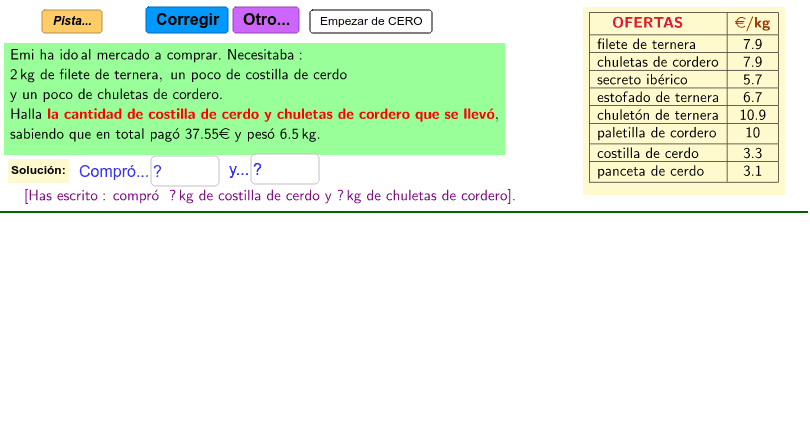The image size is (810, 447).
Task: Click the Empezar de CERO button
Action: 371,21
